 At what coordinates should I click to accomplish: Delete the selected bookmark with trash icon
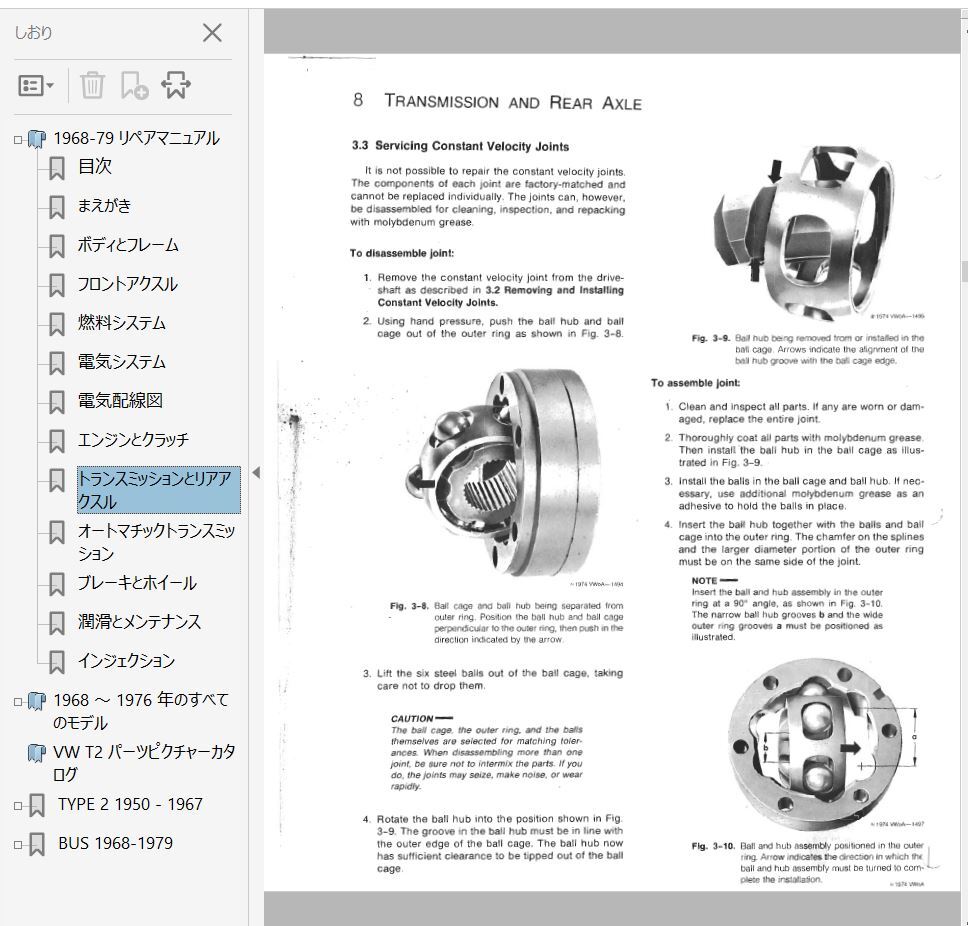(x=92, y=85)
